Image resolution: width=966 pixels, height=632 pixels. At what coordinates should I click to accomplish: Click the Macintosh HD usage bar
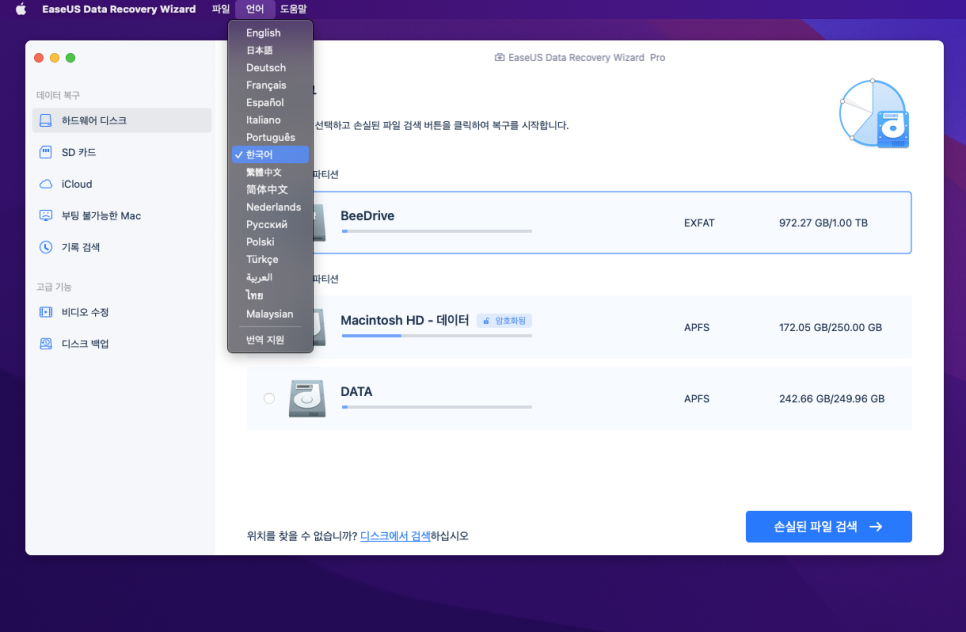click(x=437, y=336)
